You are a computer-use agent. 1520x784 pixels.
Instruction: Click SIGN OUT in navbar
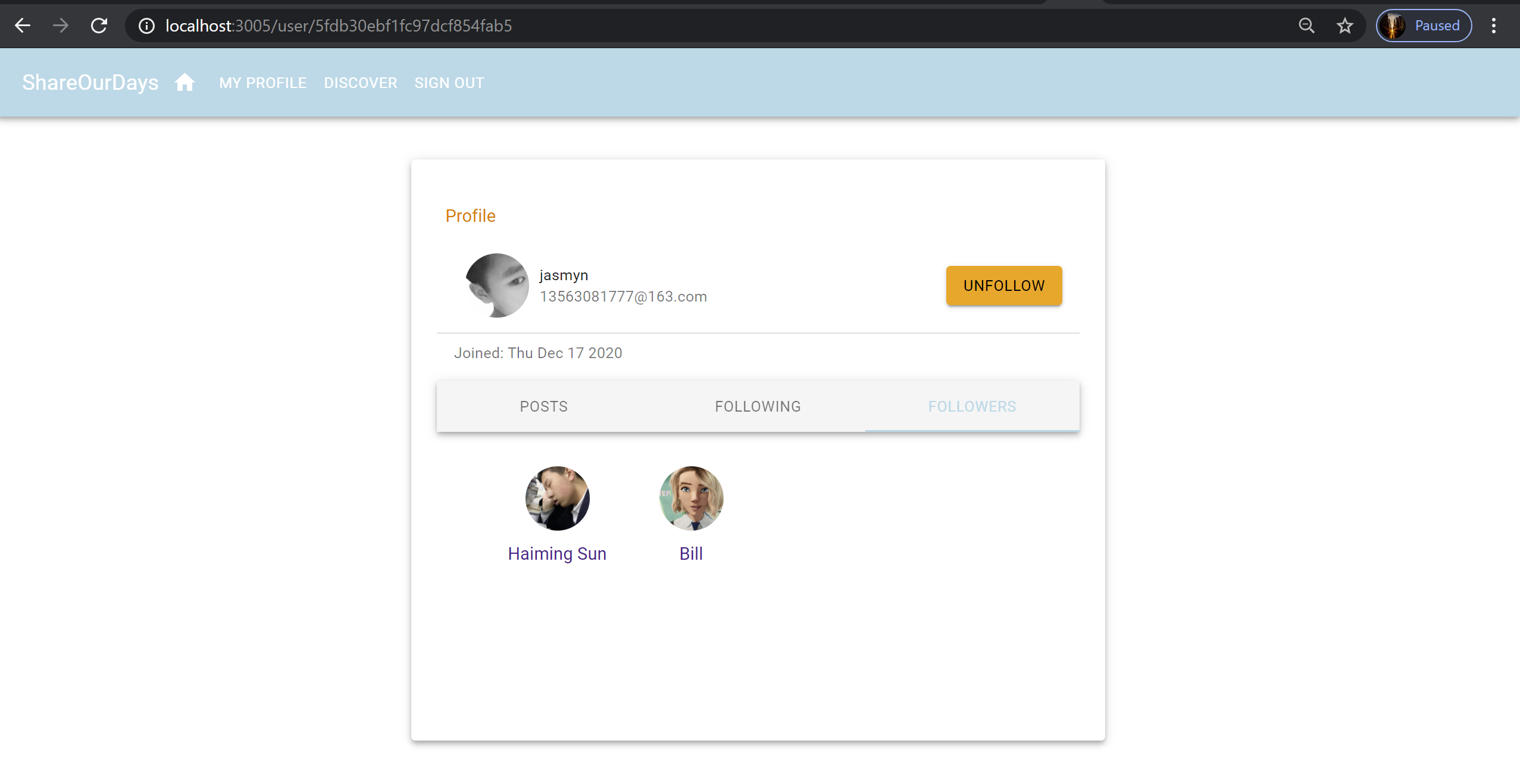449,83
